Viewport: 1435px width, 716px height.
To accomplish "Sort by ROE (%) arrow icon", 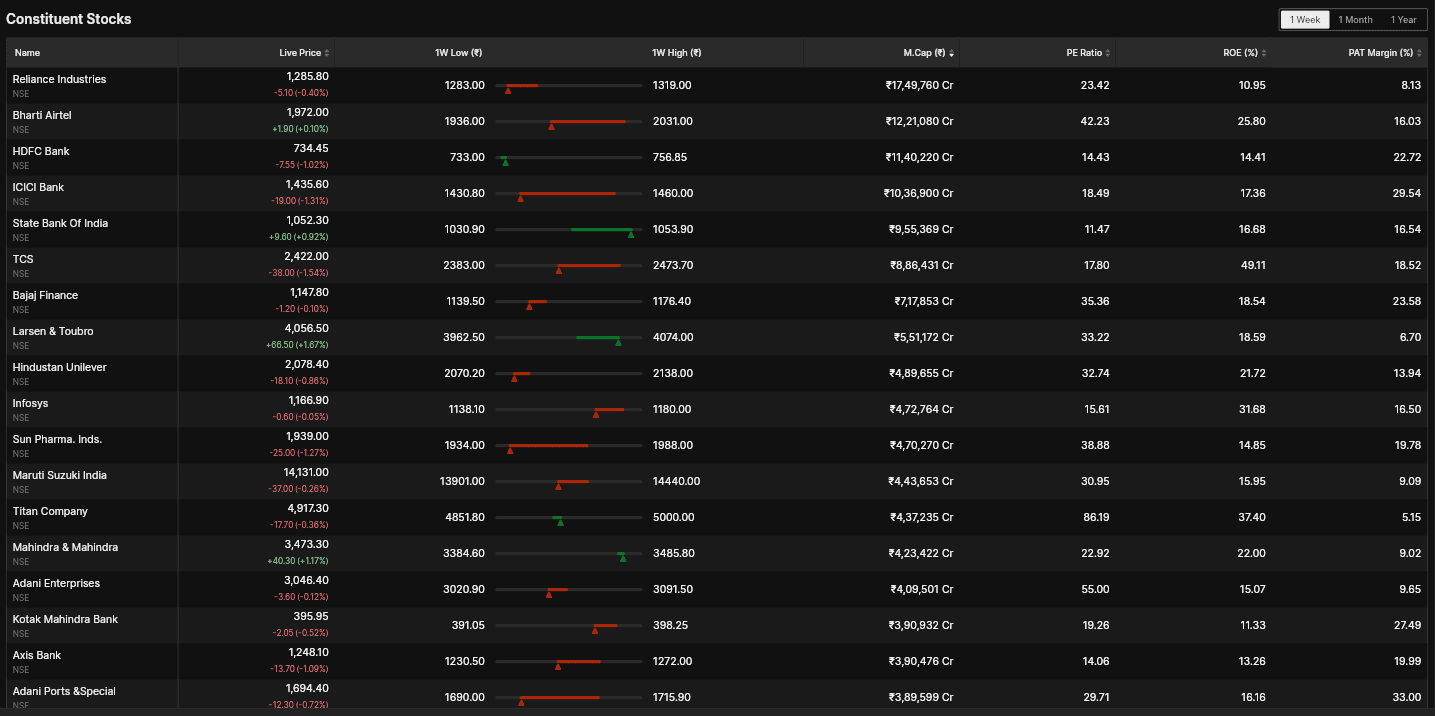I will pos(1265,53).
